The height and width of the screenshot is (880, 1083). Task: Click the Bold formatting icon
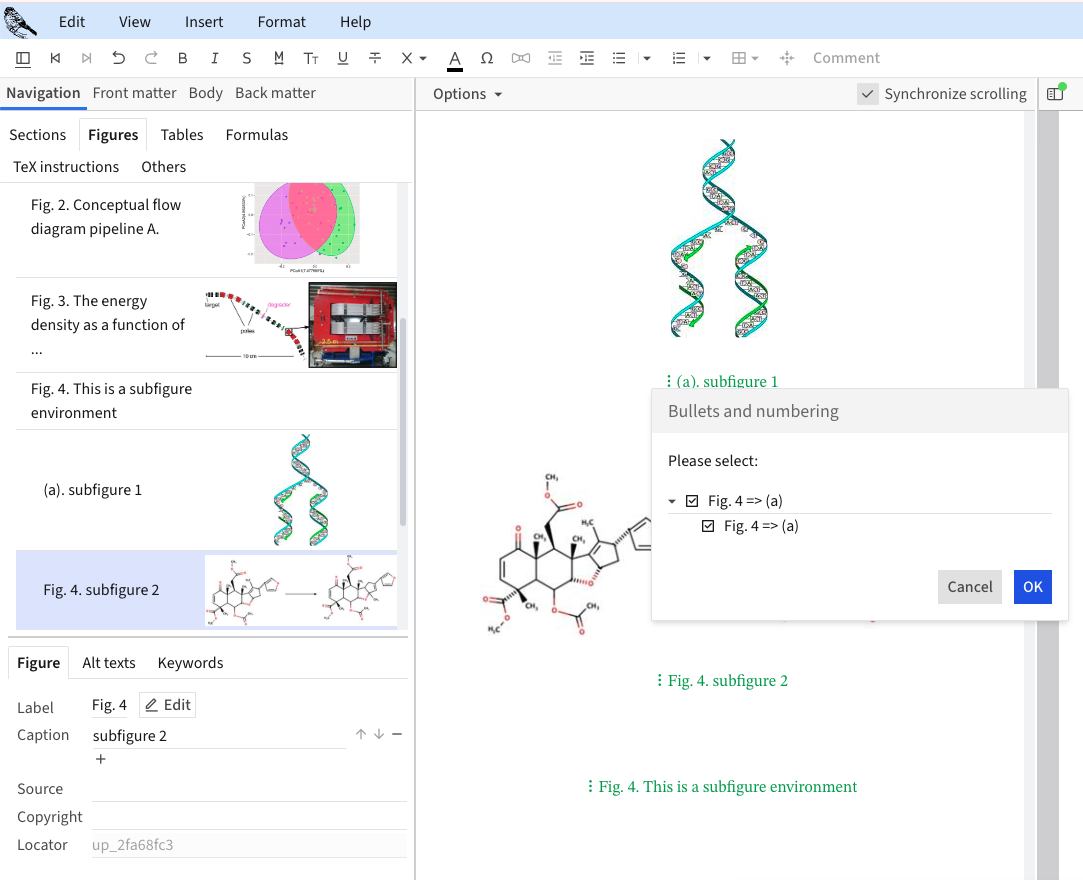click(182, 58)
